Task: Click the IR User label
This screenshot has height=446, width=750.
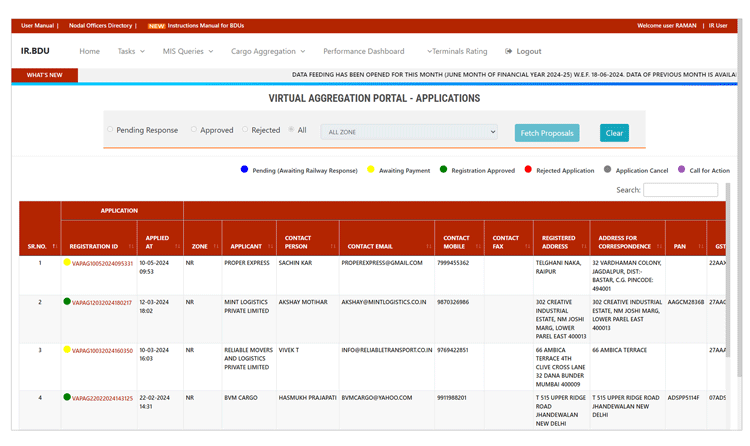Action: tap(718, 26)
